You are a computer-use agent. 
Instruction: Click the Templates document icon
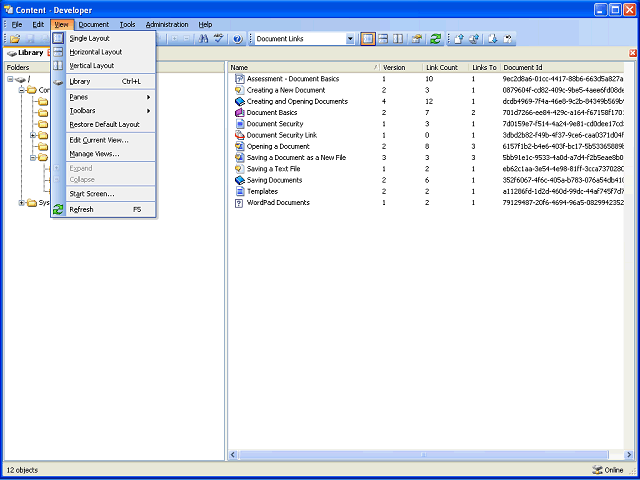point(239,191)
